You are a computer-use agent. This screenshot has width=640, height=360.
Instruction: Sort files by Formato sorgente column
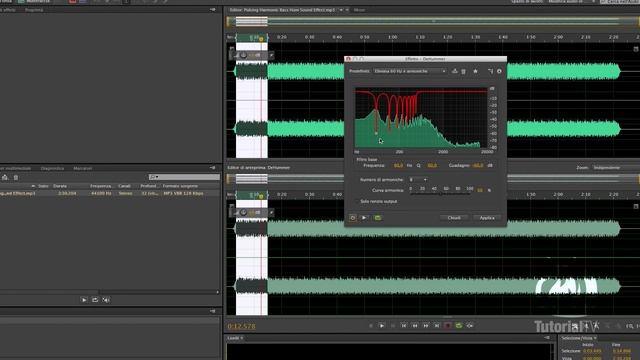point(180,186)
